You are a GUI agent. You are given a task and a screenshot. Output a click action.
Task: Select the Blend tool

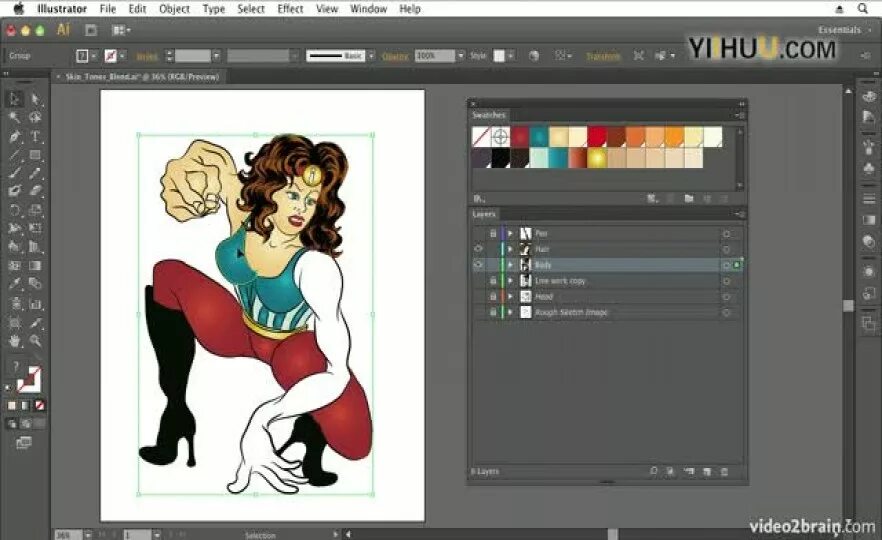(x=35, y=284)
